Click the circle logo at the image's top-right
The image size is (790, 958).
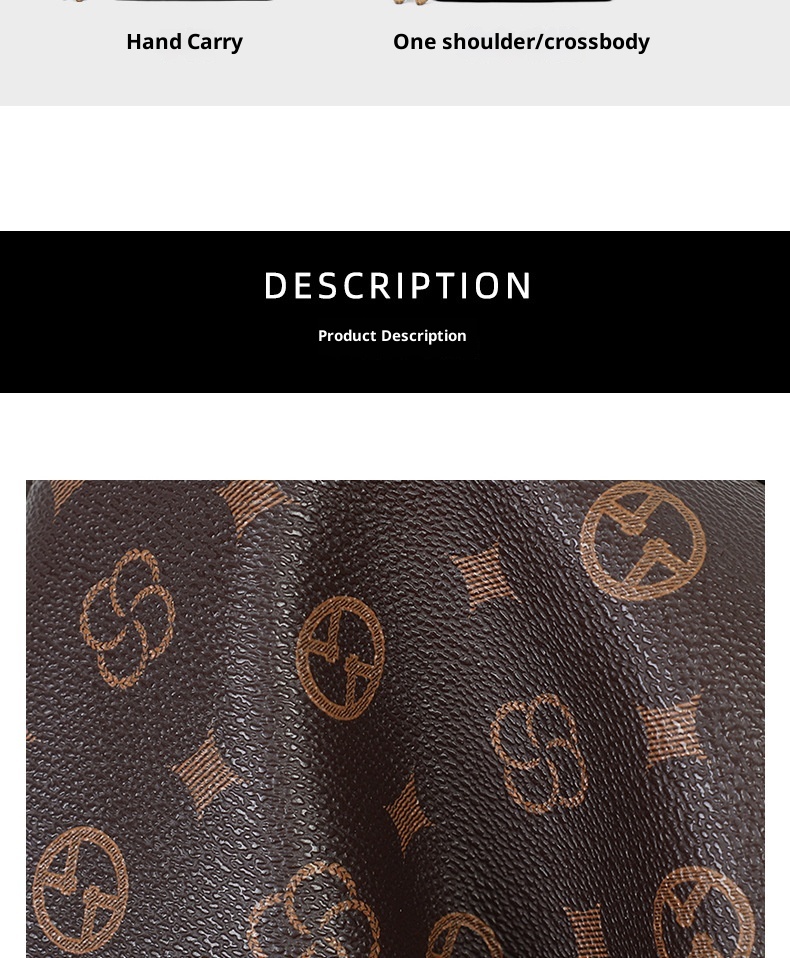(x=643, y=541)
